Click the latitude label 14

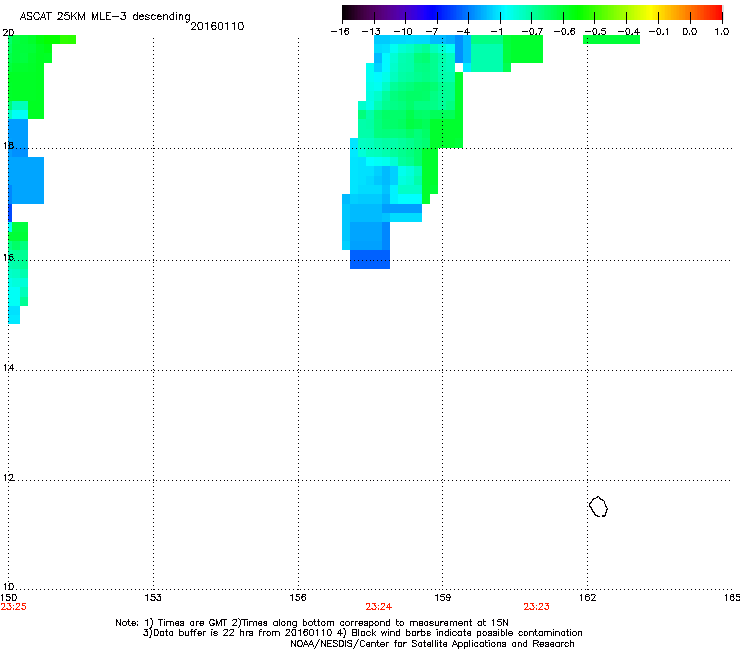8,367
